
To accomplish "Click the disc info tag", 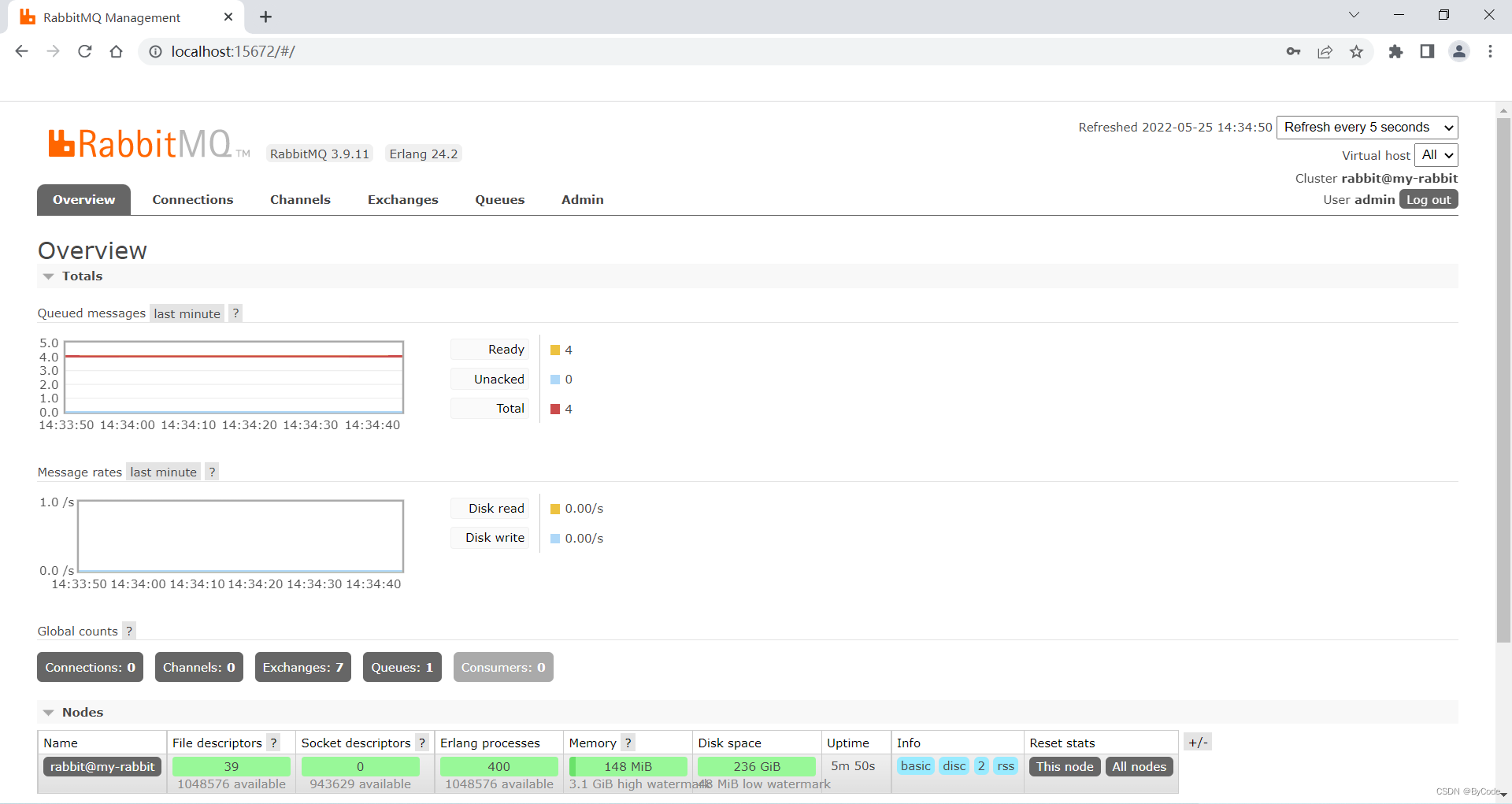I will click(x=954, y=766).
